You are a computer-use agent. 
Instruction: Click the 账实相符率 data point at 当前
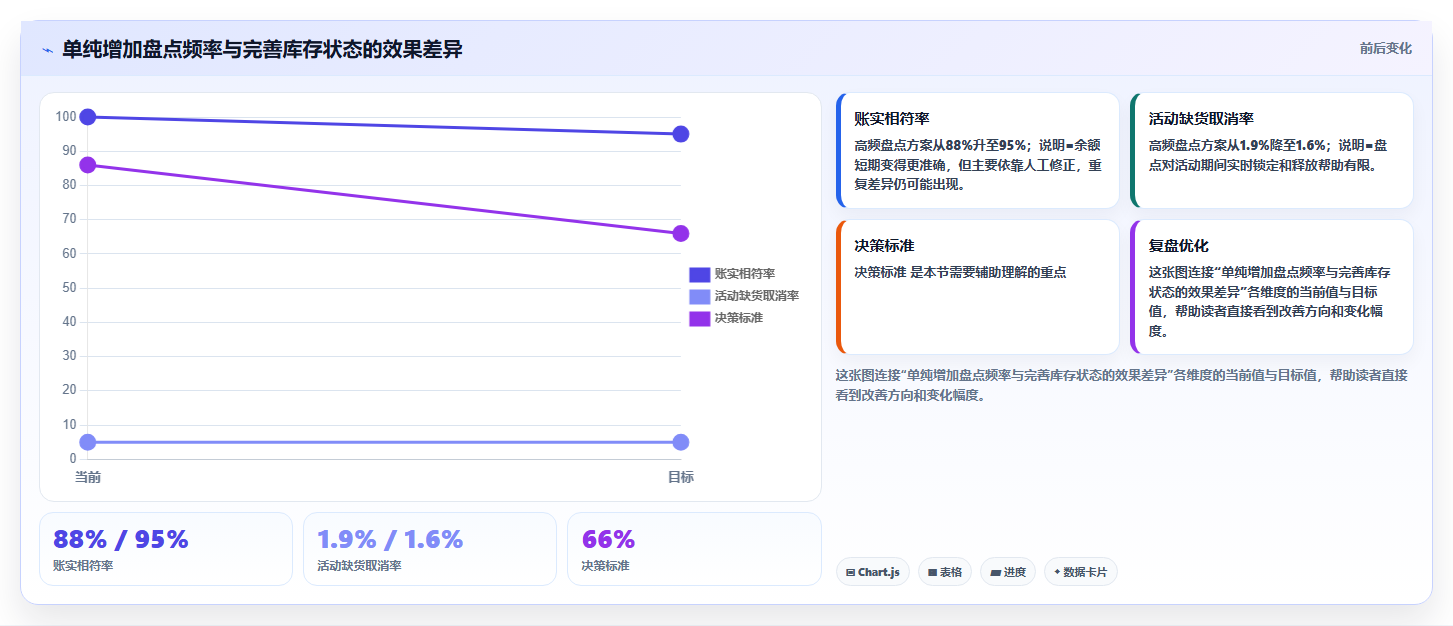click(x=88, y=117)
